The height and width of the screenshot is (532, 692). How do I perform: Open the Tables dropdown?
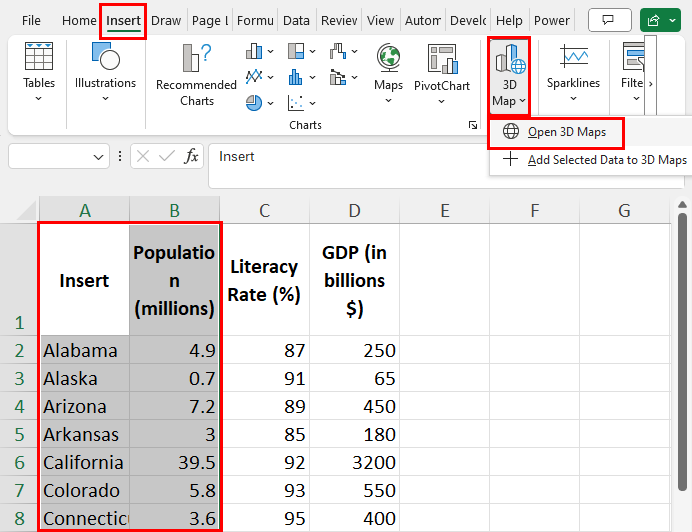point(39,72)
